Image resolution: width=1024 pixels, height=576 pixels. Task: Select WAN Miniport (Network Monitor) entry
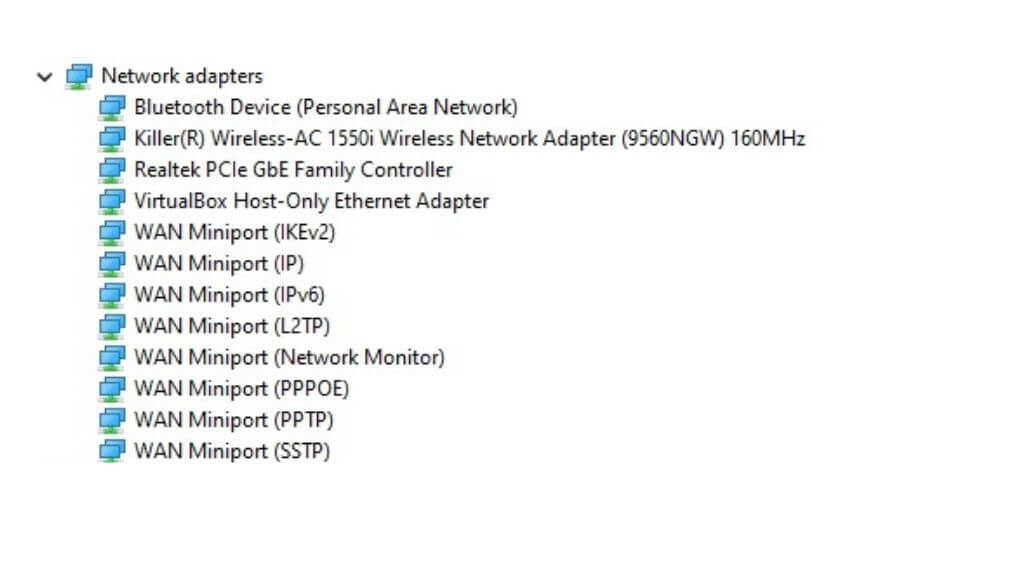(x=289, y=357)
